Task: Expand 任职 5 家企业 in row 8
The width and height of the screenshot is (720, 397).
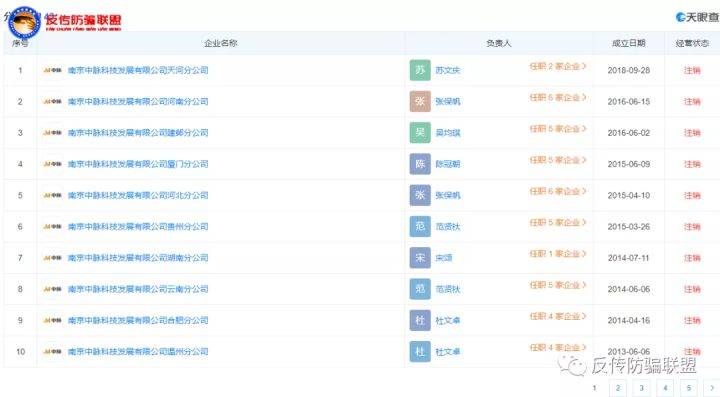Action: pyautogui.click(x=558, y=285)
